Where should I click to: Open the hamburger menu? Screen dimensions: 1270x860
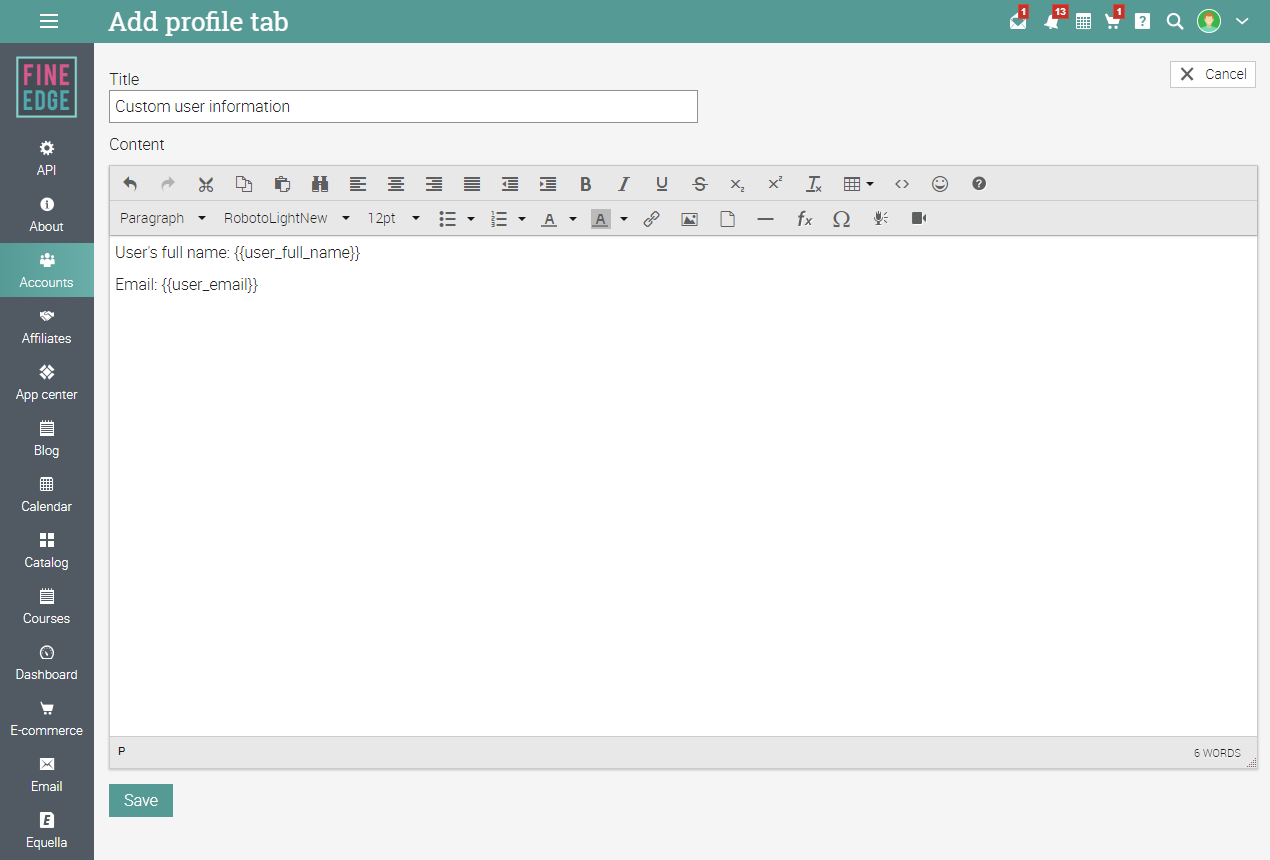click(x=49, y=21)
